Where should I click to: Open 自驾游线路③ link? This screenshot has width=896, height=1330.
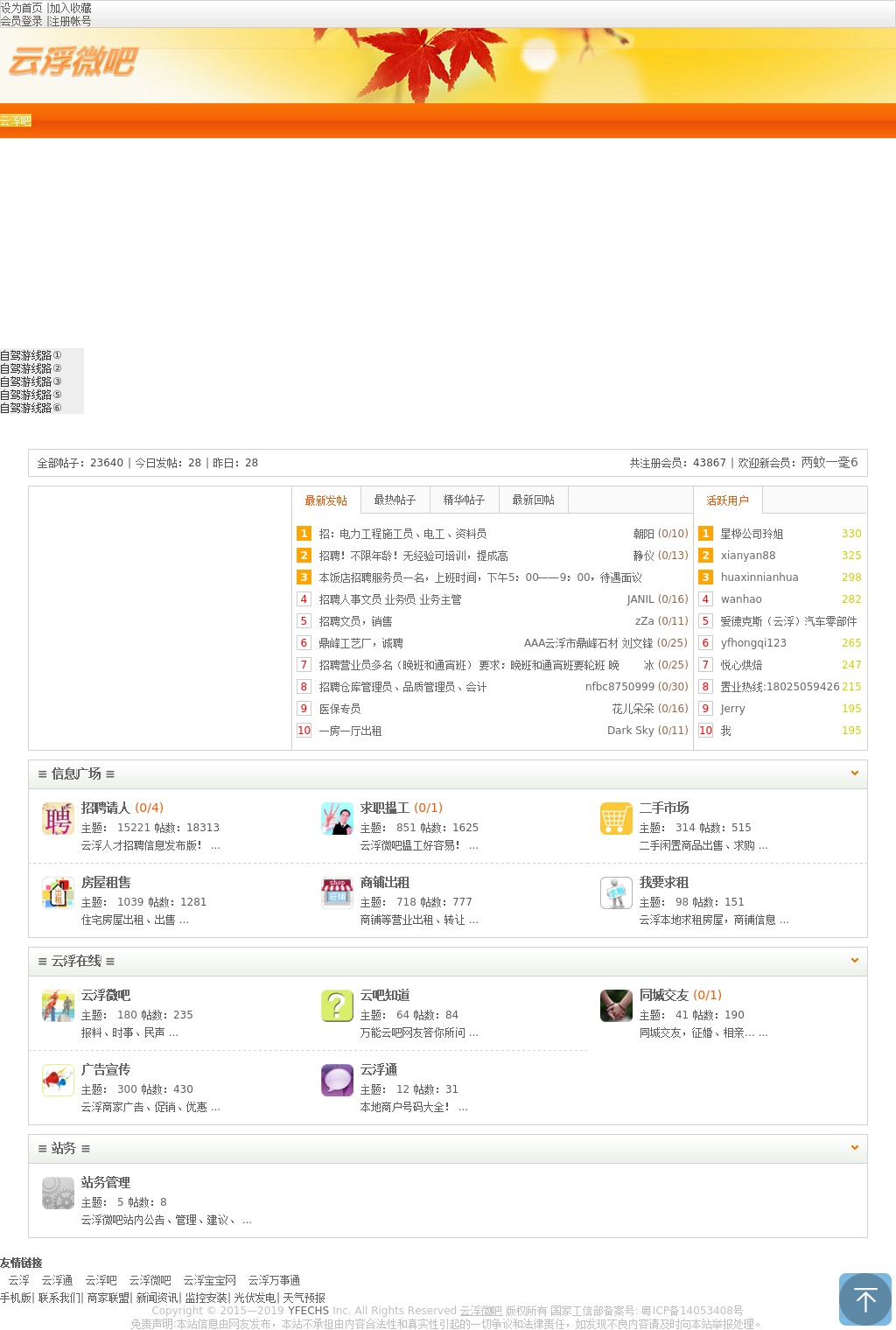pos(31,381)
